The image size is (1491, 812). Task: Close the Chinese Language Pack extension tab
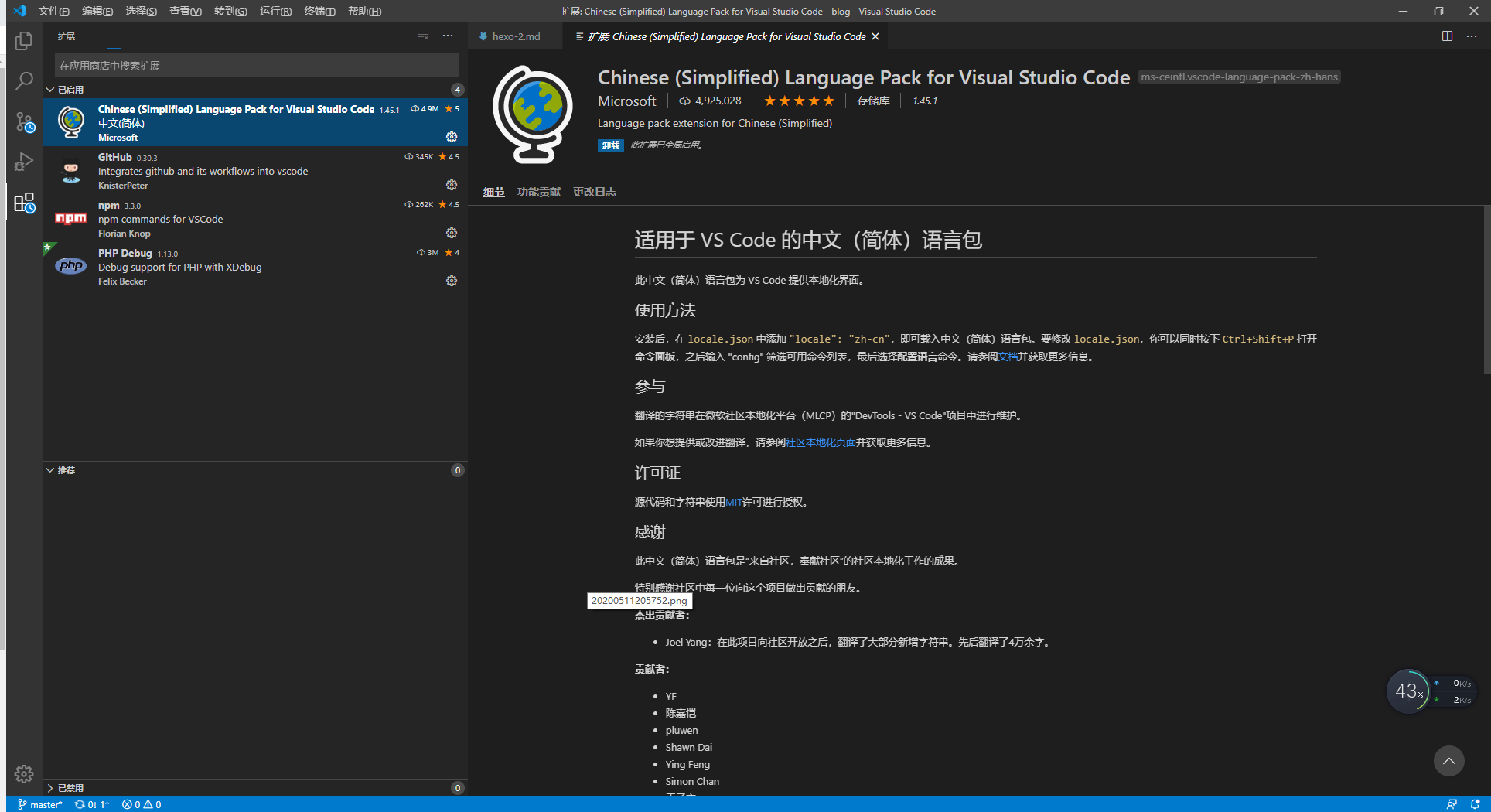(875, 36)
